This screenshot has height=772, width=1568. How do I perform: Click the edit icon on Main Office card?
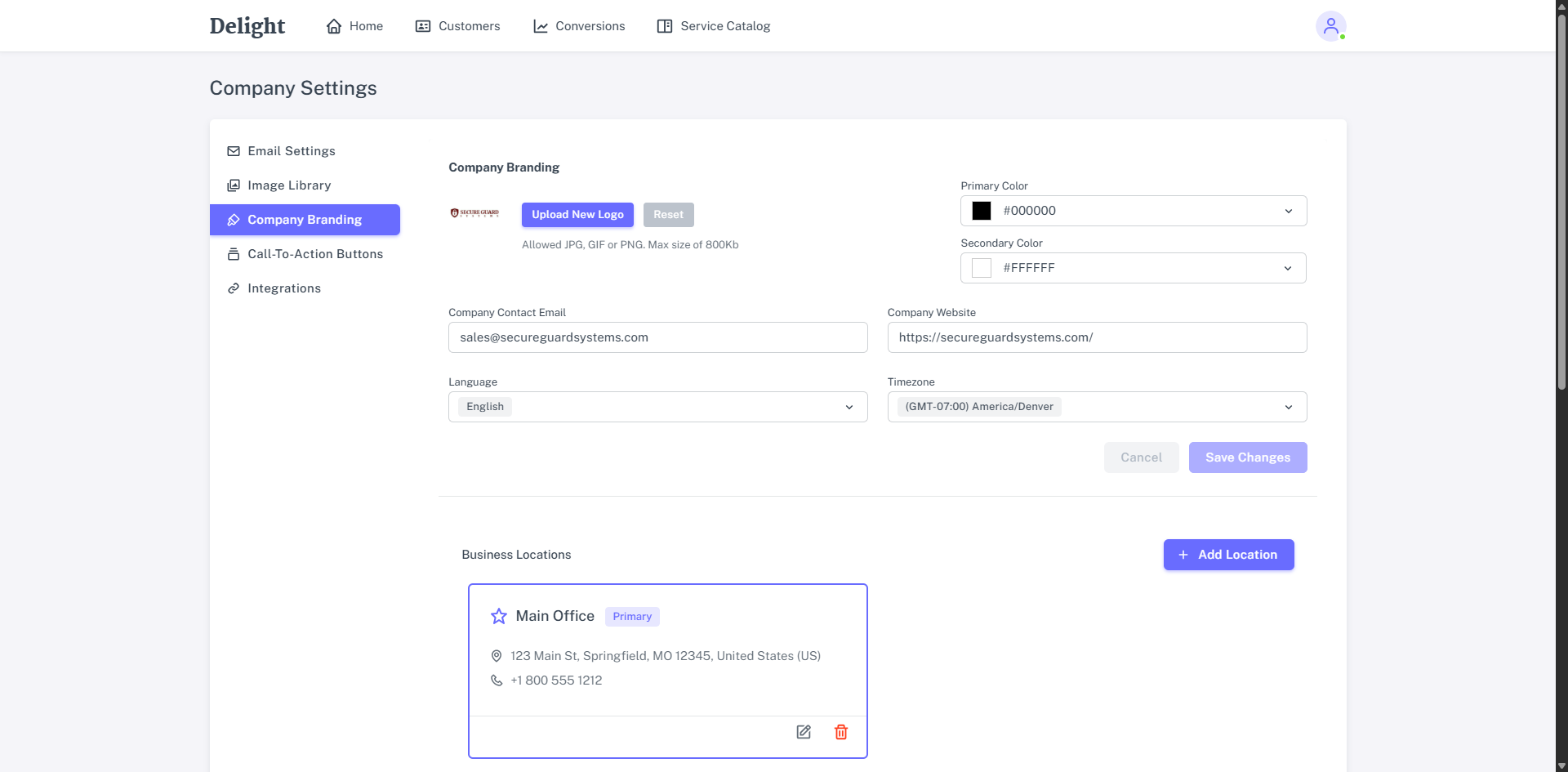(804, 732)
